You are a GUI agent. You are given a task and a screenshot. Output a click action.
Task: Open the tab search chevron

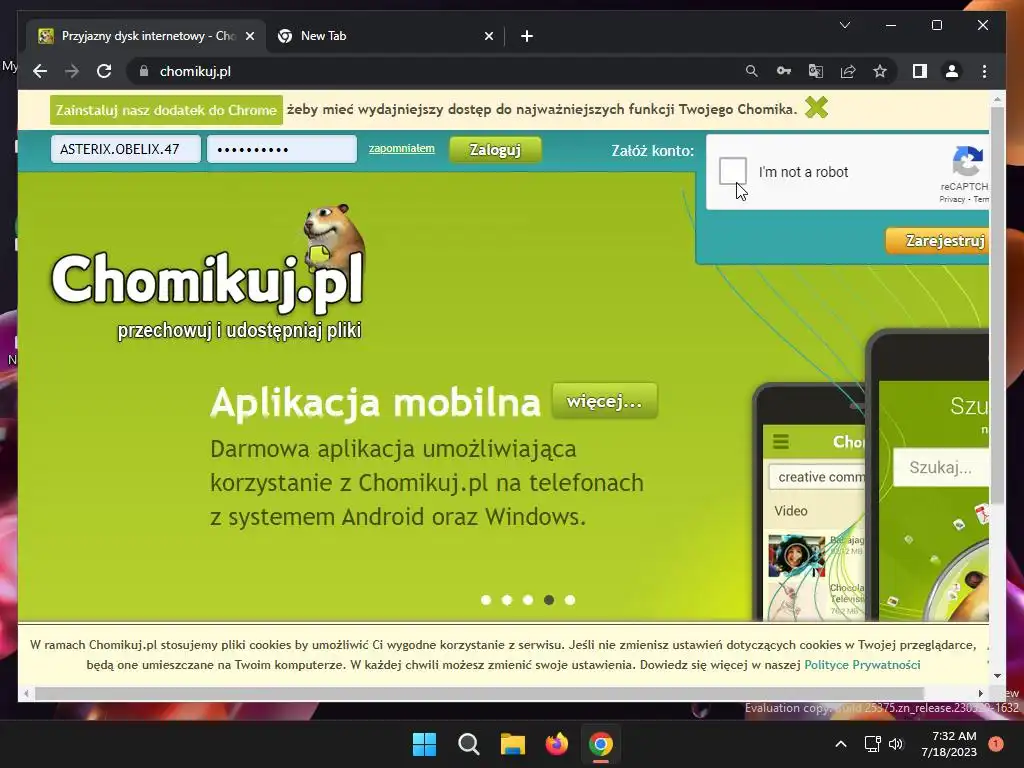click(844, 25)
